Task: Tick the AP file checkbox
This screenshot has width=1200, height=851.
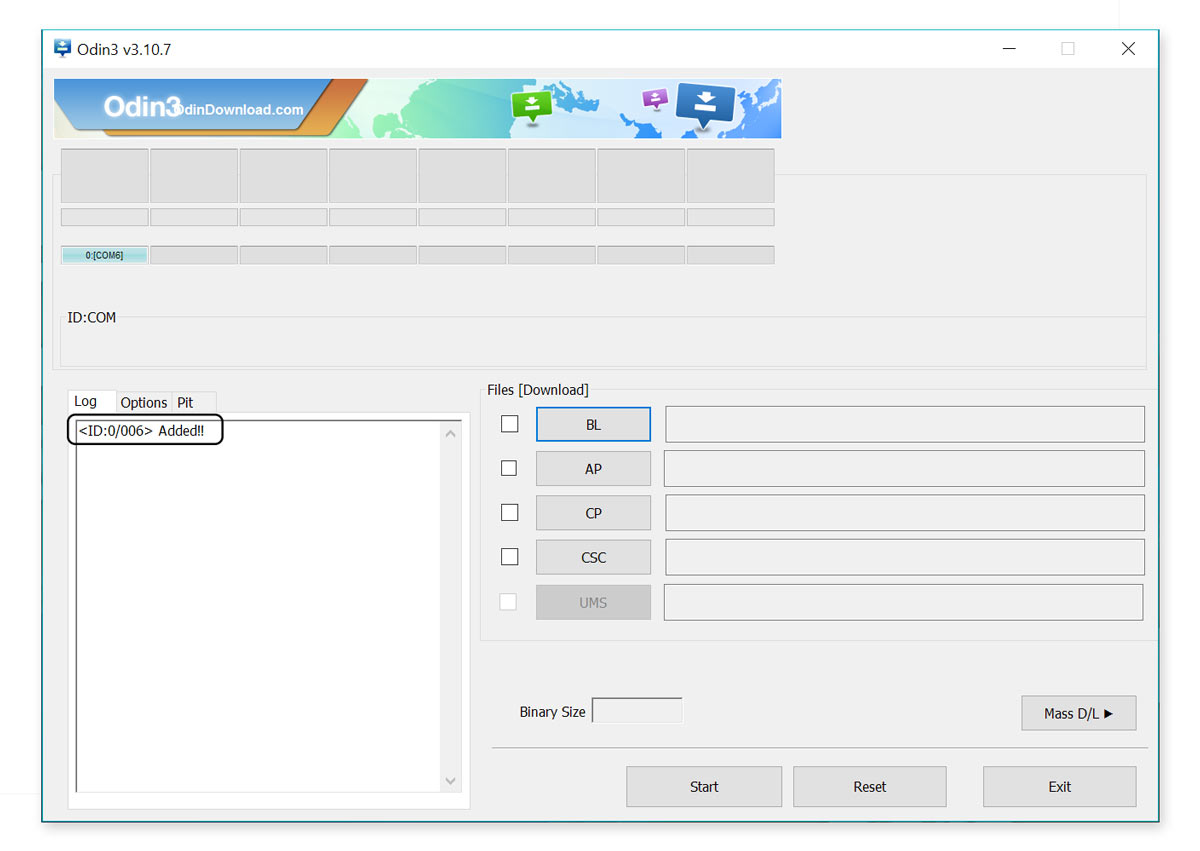Action: 509,468
